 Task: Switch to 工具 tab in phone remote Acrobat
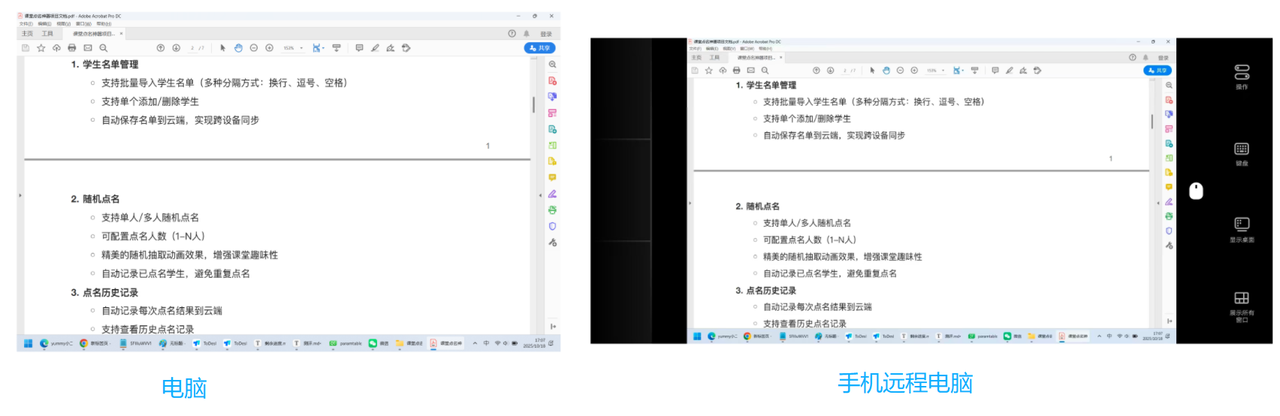coord(714,58)
